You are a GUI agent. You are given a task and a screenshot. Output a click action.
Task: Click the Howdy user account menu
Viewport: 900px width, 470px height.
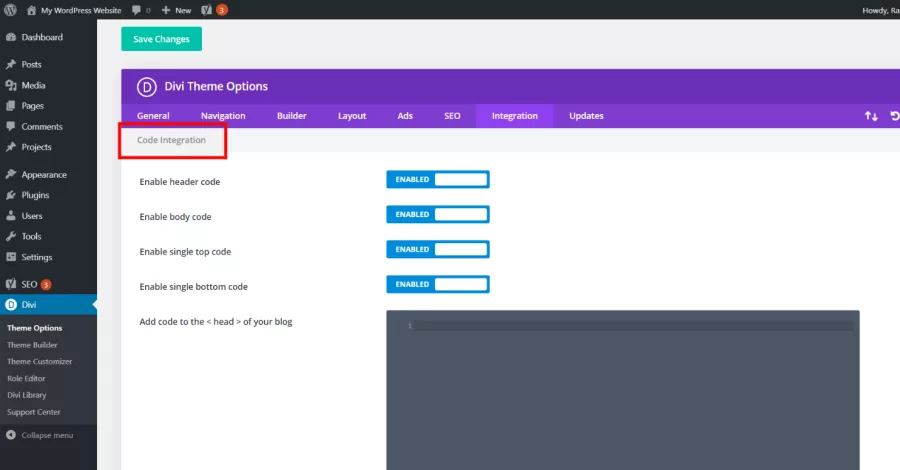(x=880, y=10)
